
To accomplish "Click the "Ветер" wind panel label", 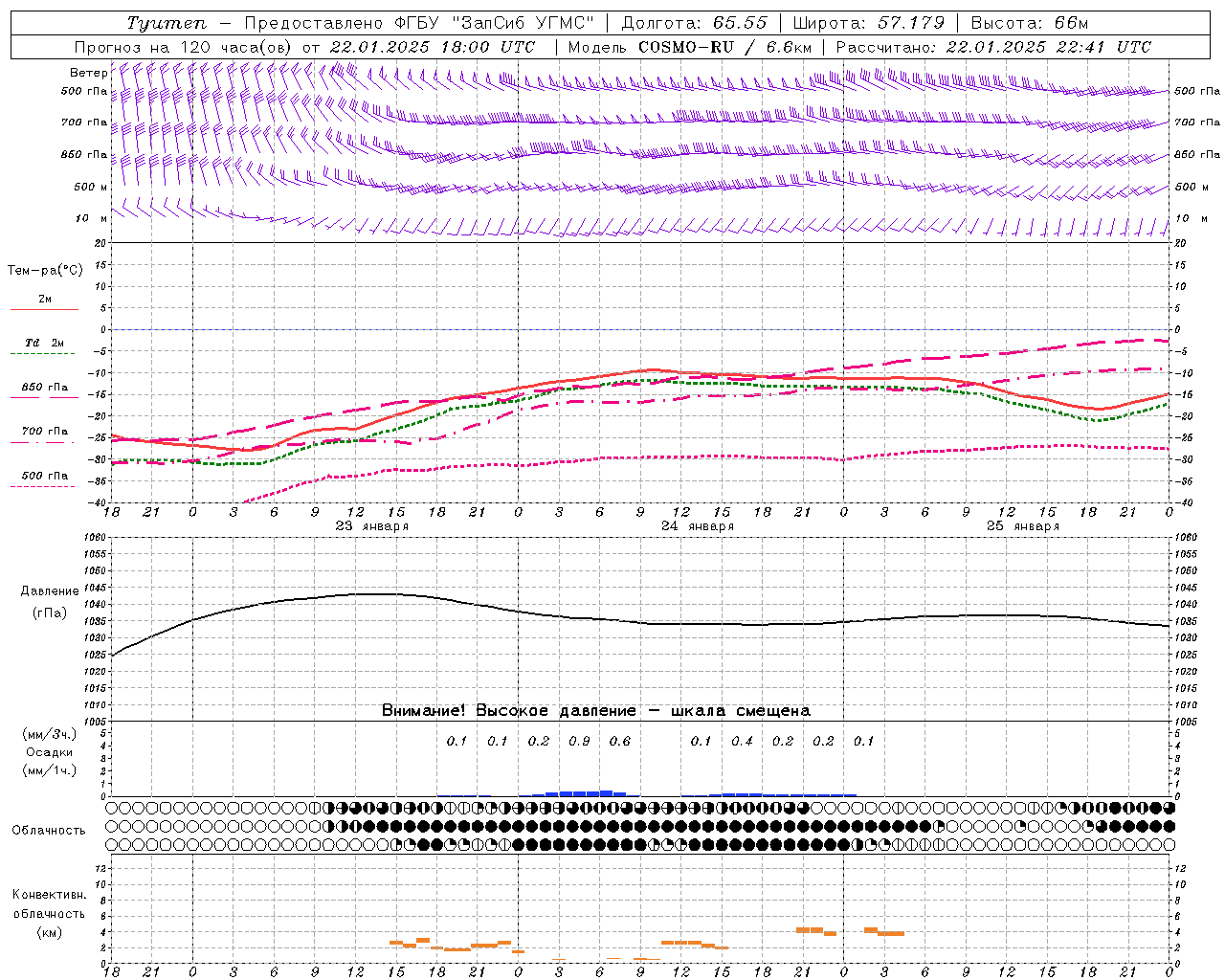I will 88,73.
